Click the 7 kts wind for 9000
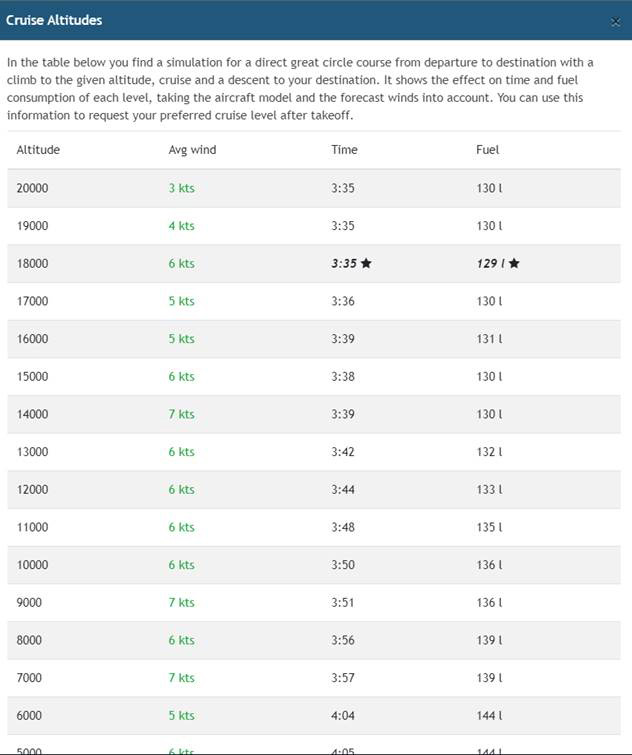Screen dimensions: 632x755 (181, 603)
